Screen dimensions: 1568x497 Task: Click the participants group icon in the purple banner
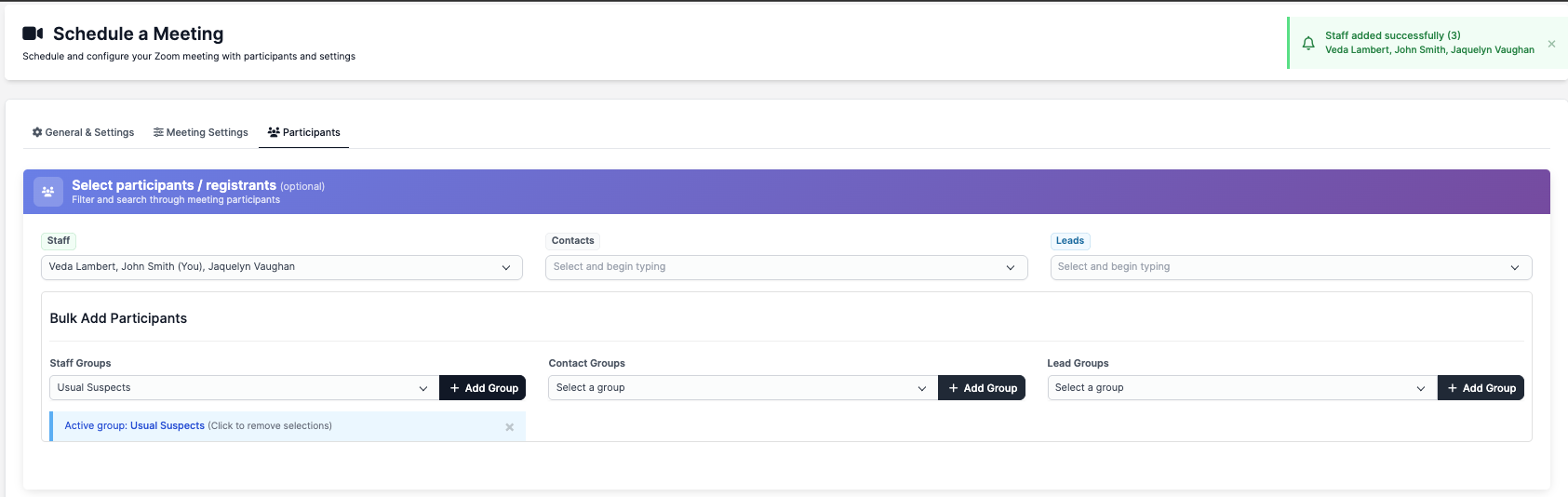coord(48,192)
